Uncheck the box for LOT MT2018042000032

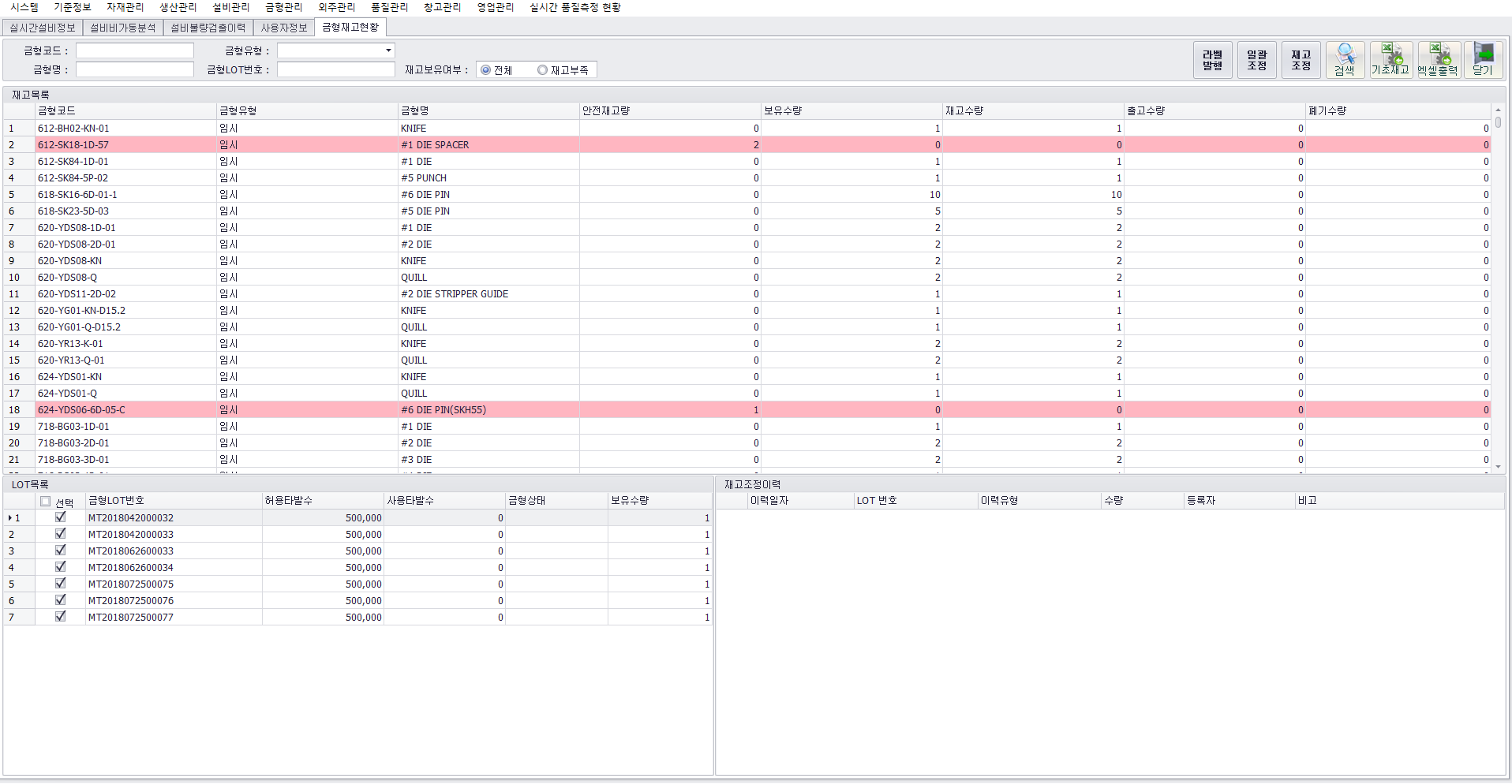(x=61, y=517)
